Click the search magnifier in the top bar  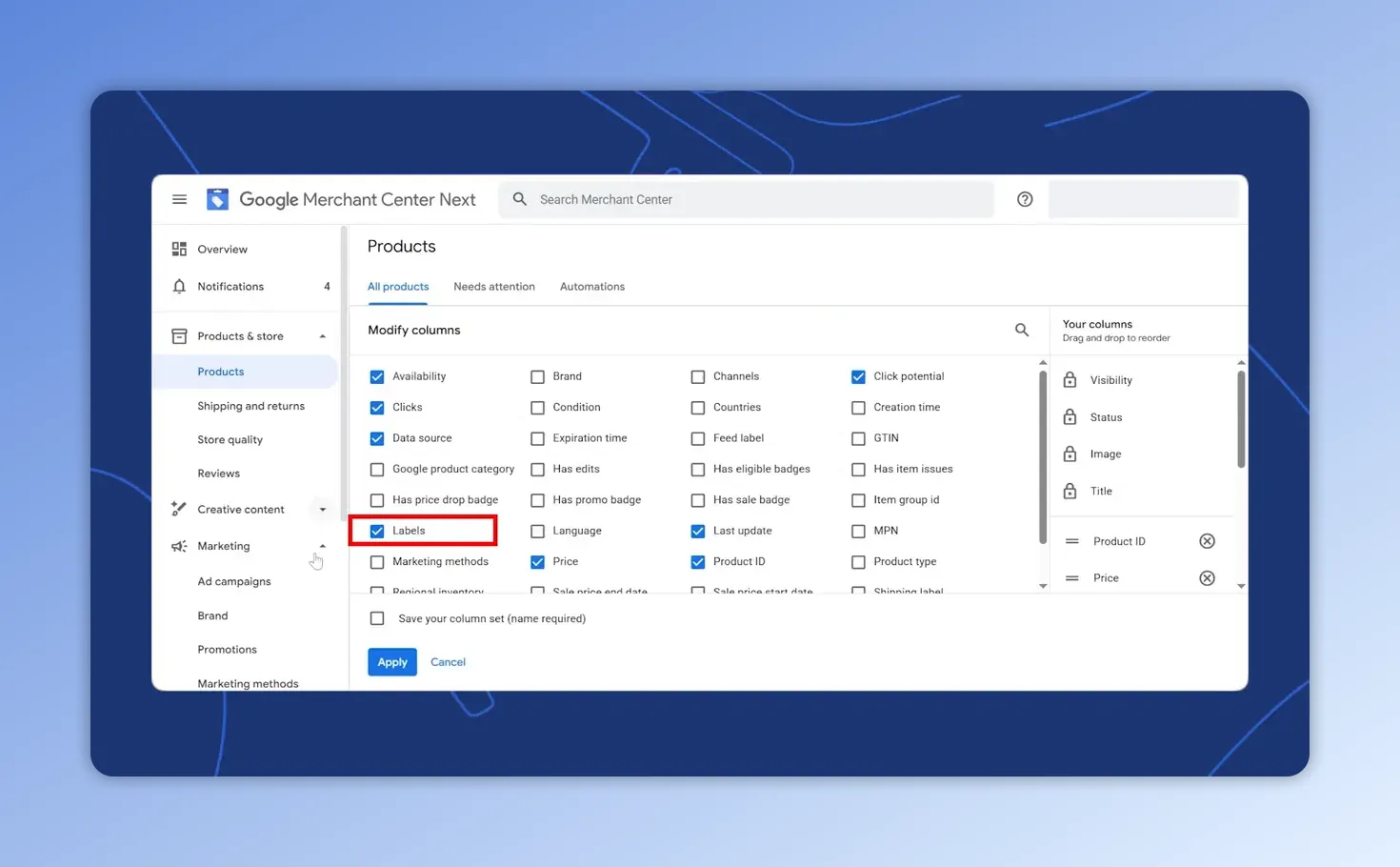520,199
